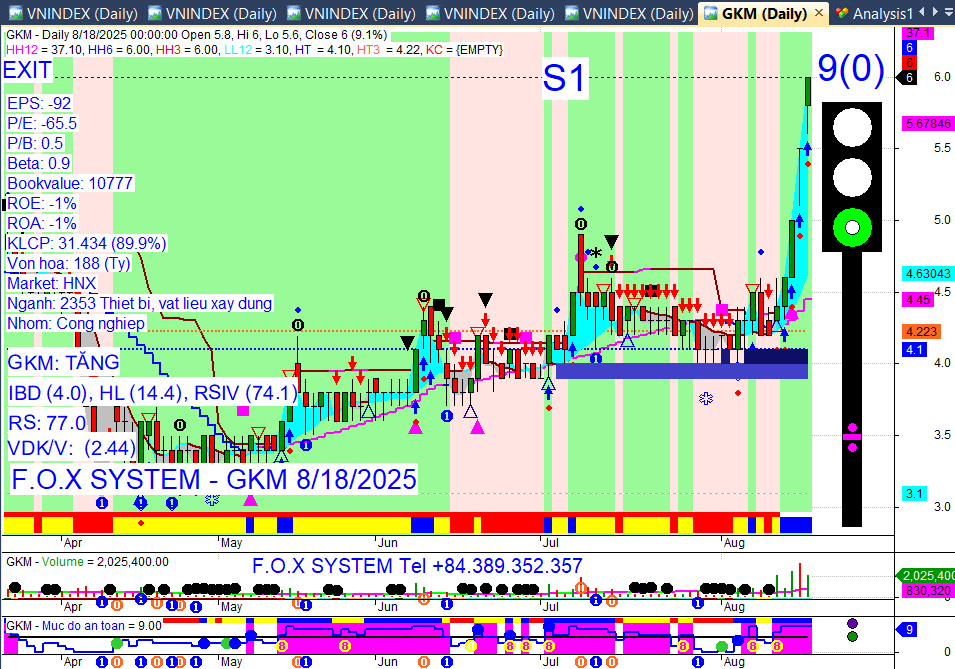The image size is (955, 669).
Task: Click the magenta square below early-May candles
Action: click(x=242, y=411)
